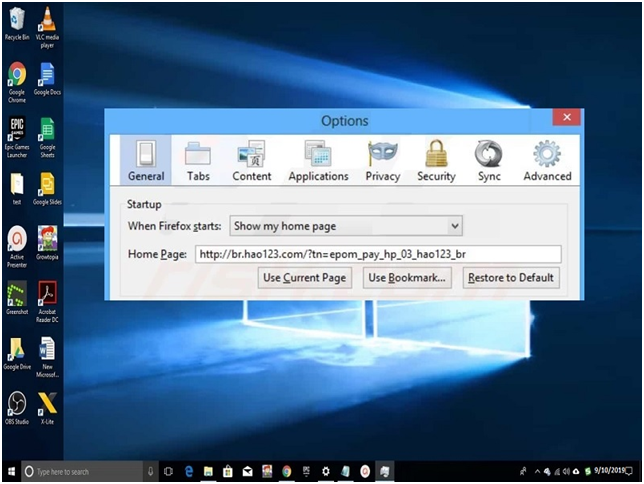644x484 pixels.
Task: Select the Google Slides desktop shortcut
Action: 47,189
